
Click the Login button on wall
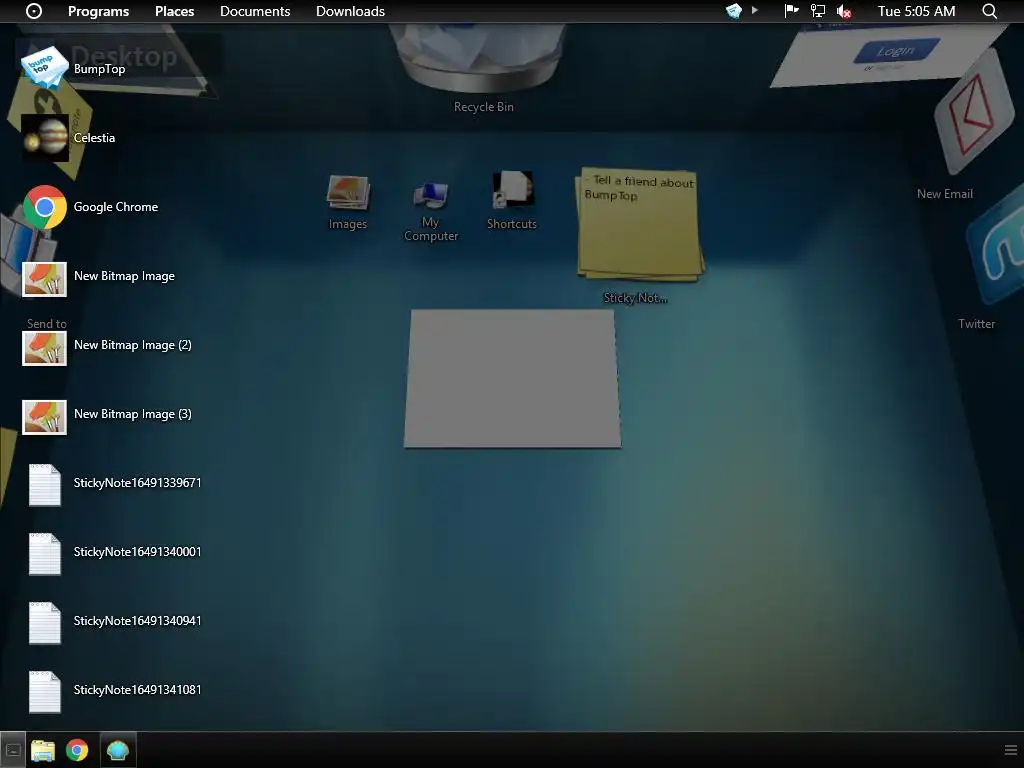tap(896, 51)
